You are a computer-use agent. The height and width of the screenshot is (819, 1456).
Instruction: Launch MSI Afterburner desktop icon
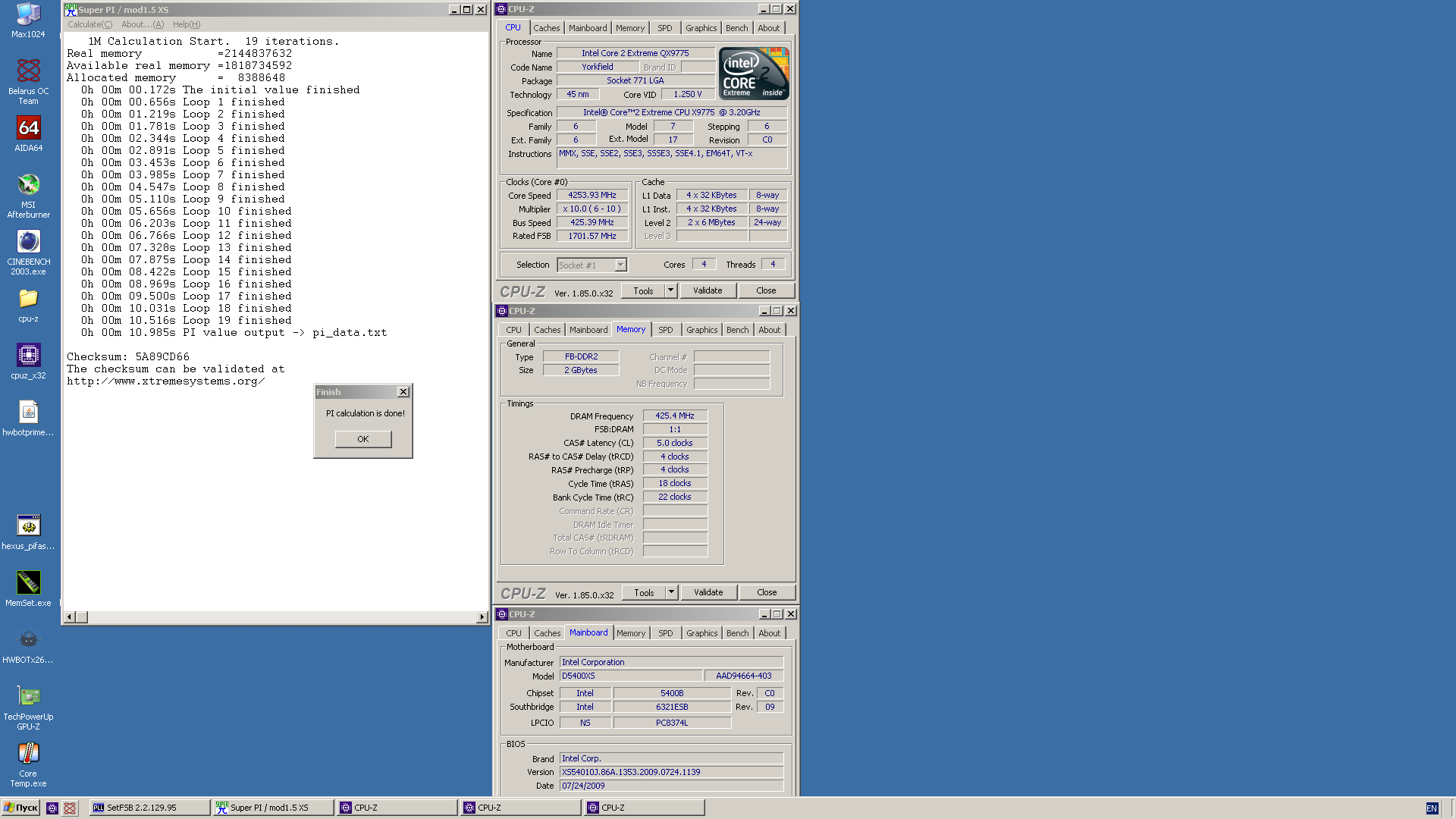[28, 196]
